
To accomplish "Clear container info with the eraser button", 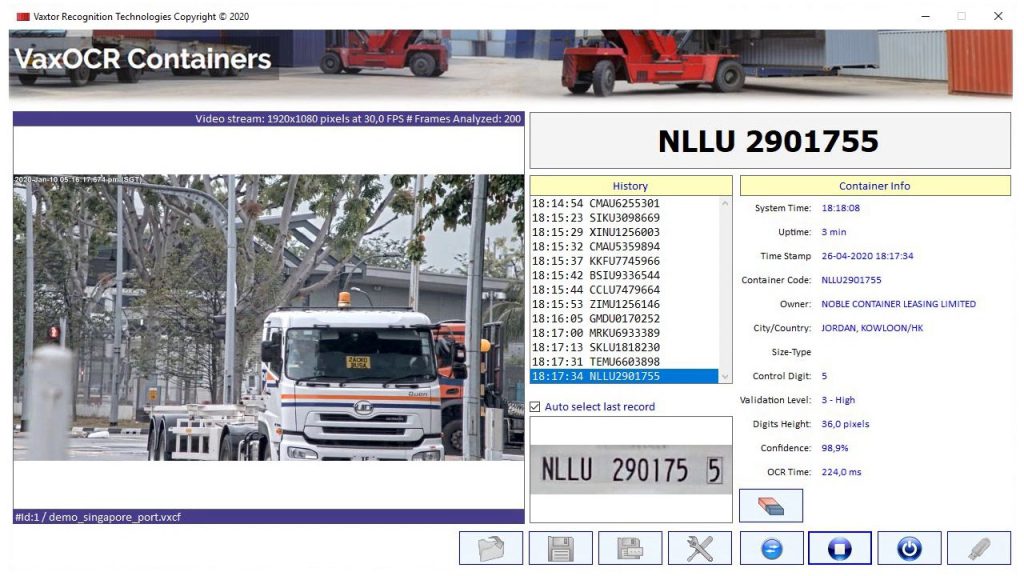I will click(771, 506).
